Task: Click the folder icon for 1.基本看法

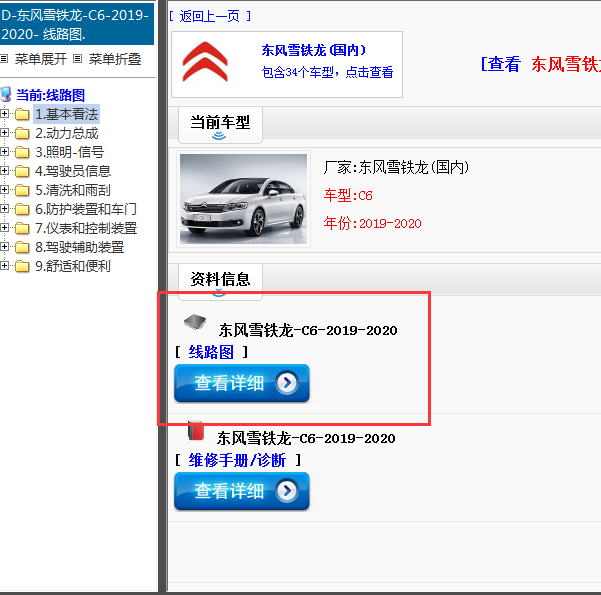Action: pos(22,114)
